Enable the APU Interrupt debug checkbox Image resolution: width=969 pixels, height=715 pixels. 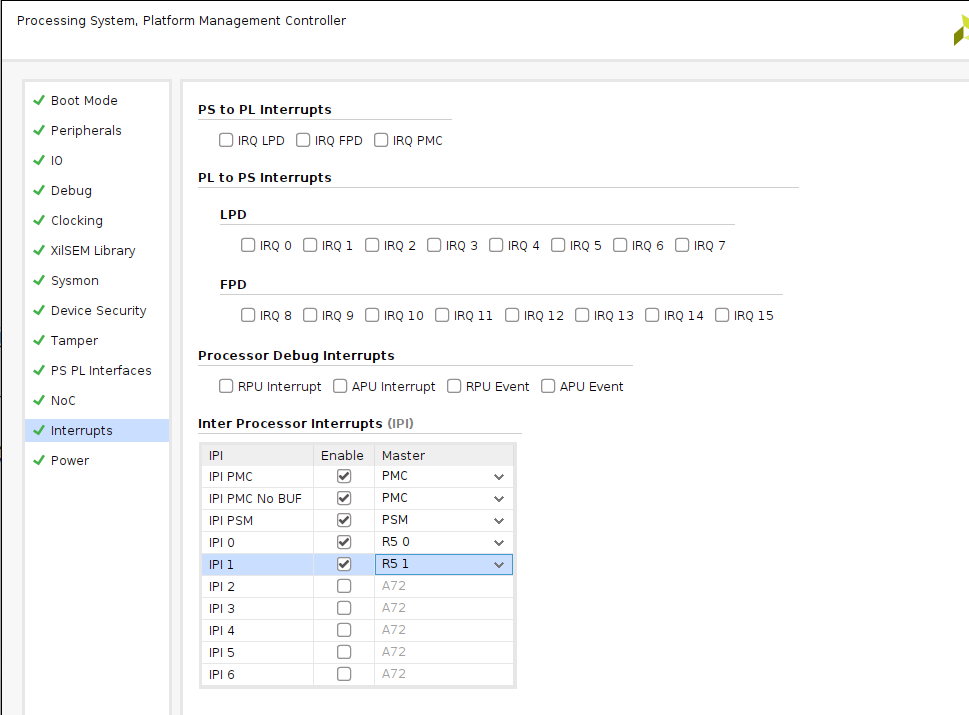tap(340, 386)
